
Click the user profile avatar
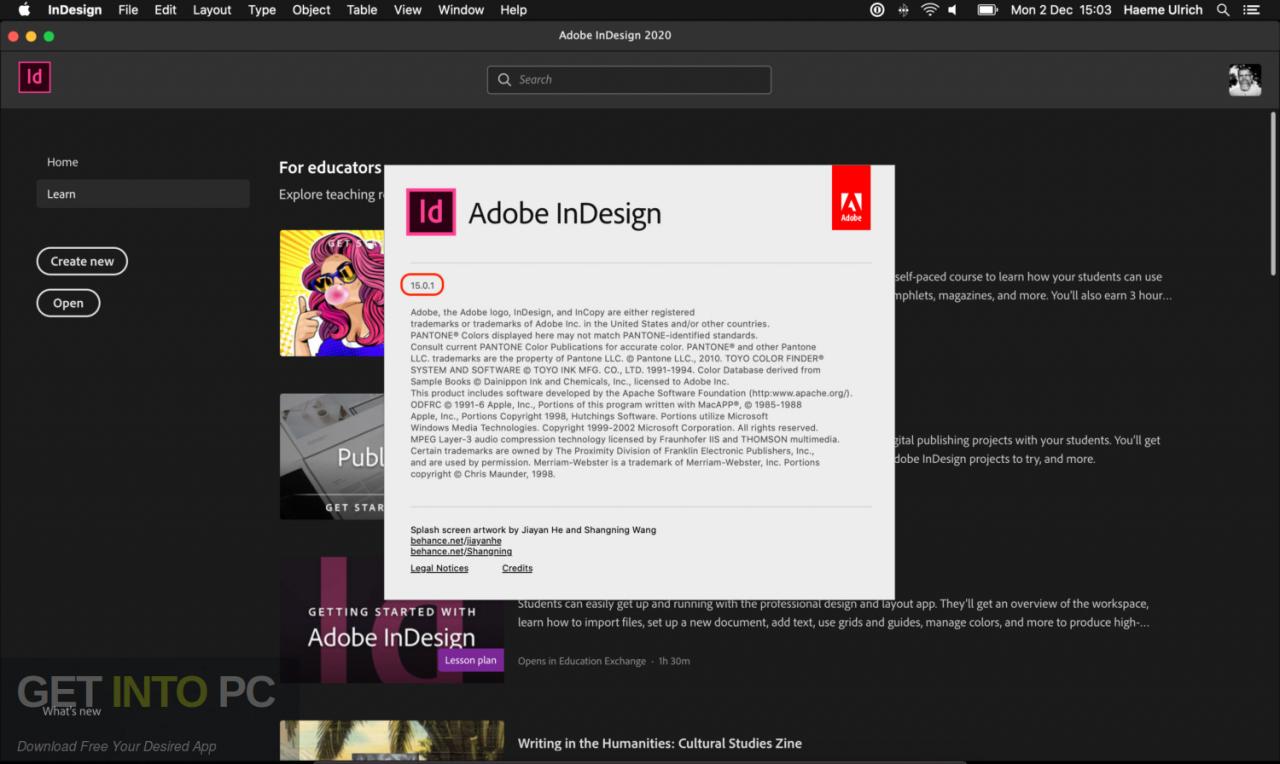[1245, 79]
